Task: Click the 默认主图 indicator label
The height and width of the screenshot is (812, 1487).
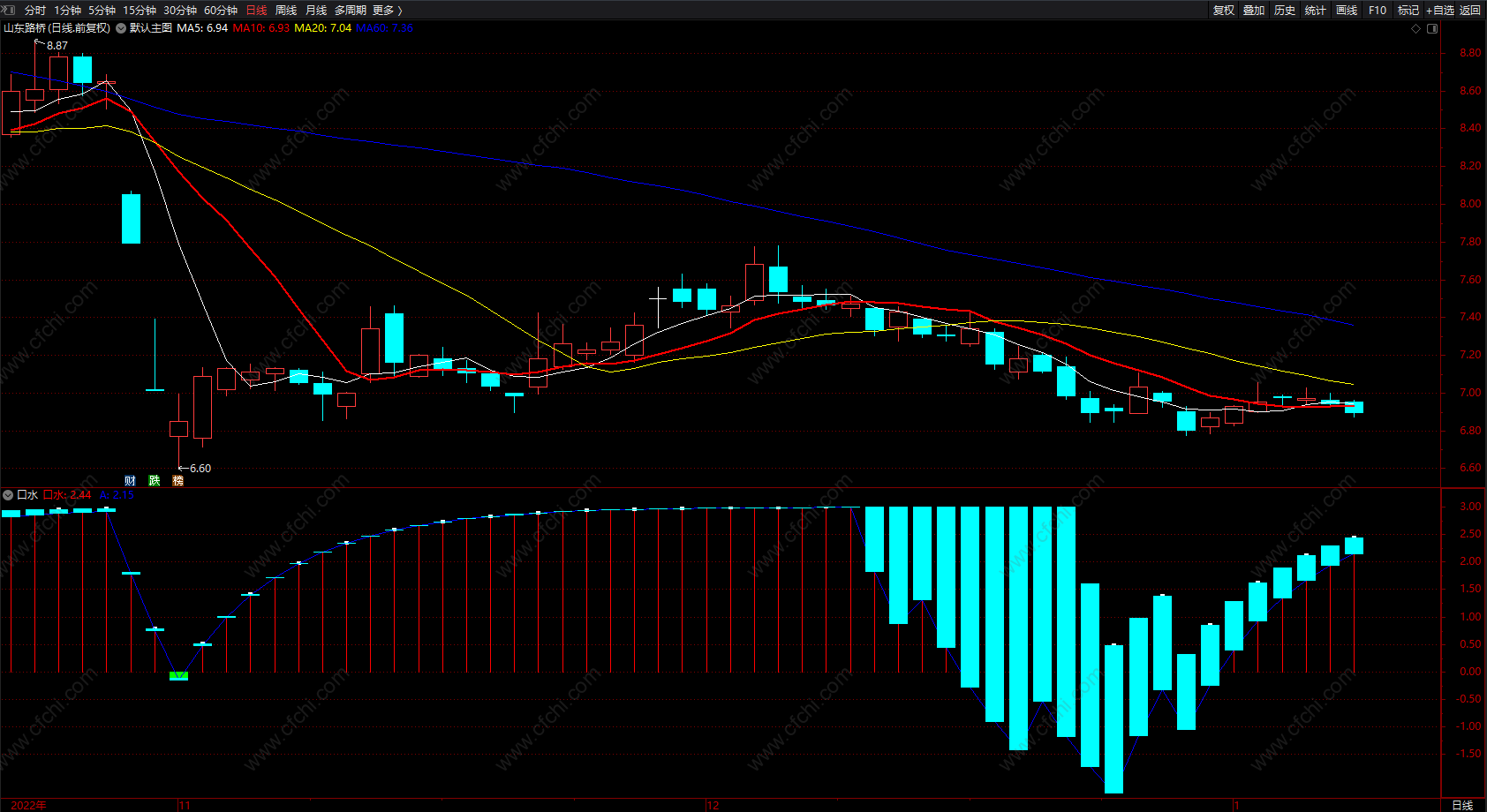Action: [x=151, y=28]
